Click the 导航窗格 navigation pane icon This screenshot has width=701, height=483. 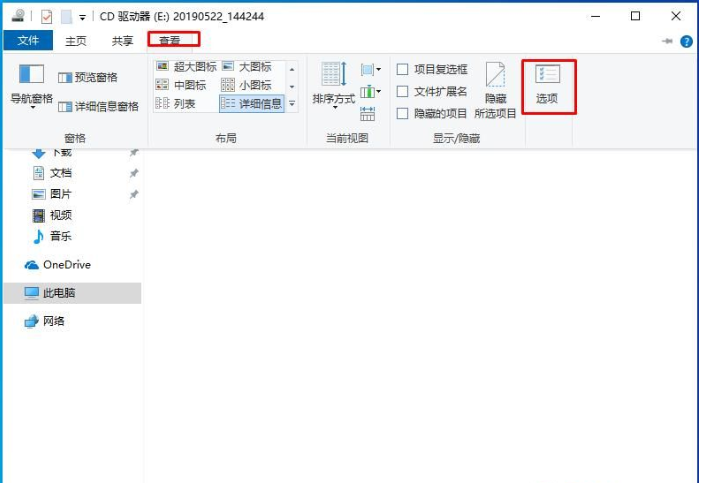point(32,77)
